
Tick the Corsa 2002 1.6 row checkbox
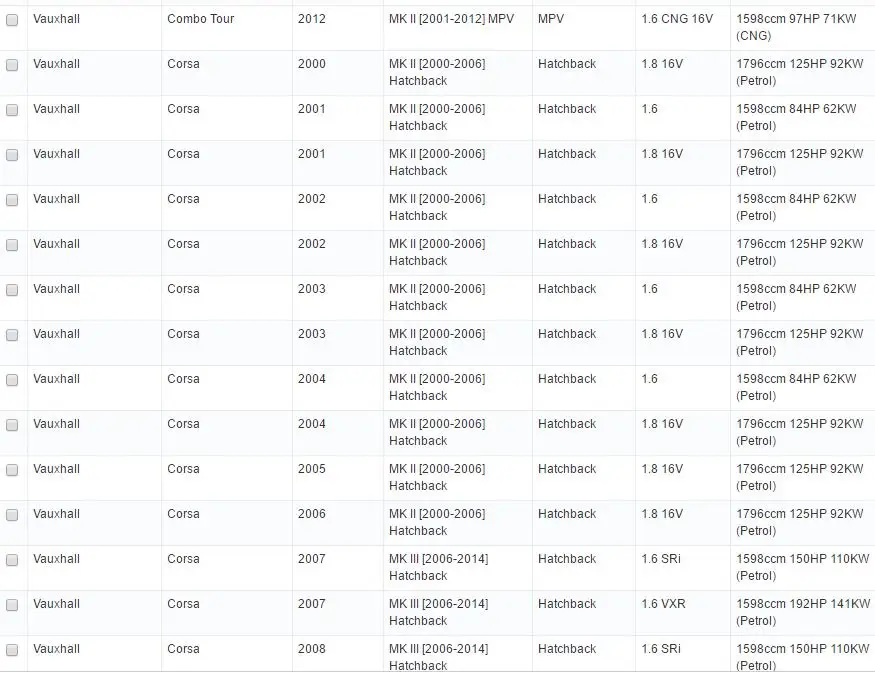pyautogui.click(x=12, y=200)
